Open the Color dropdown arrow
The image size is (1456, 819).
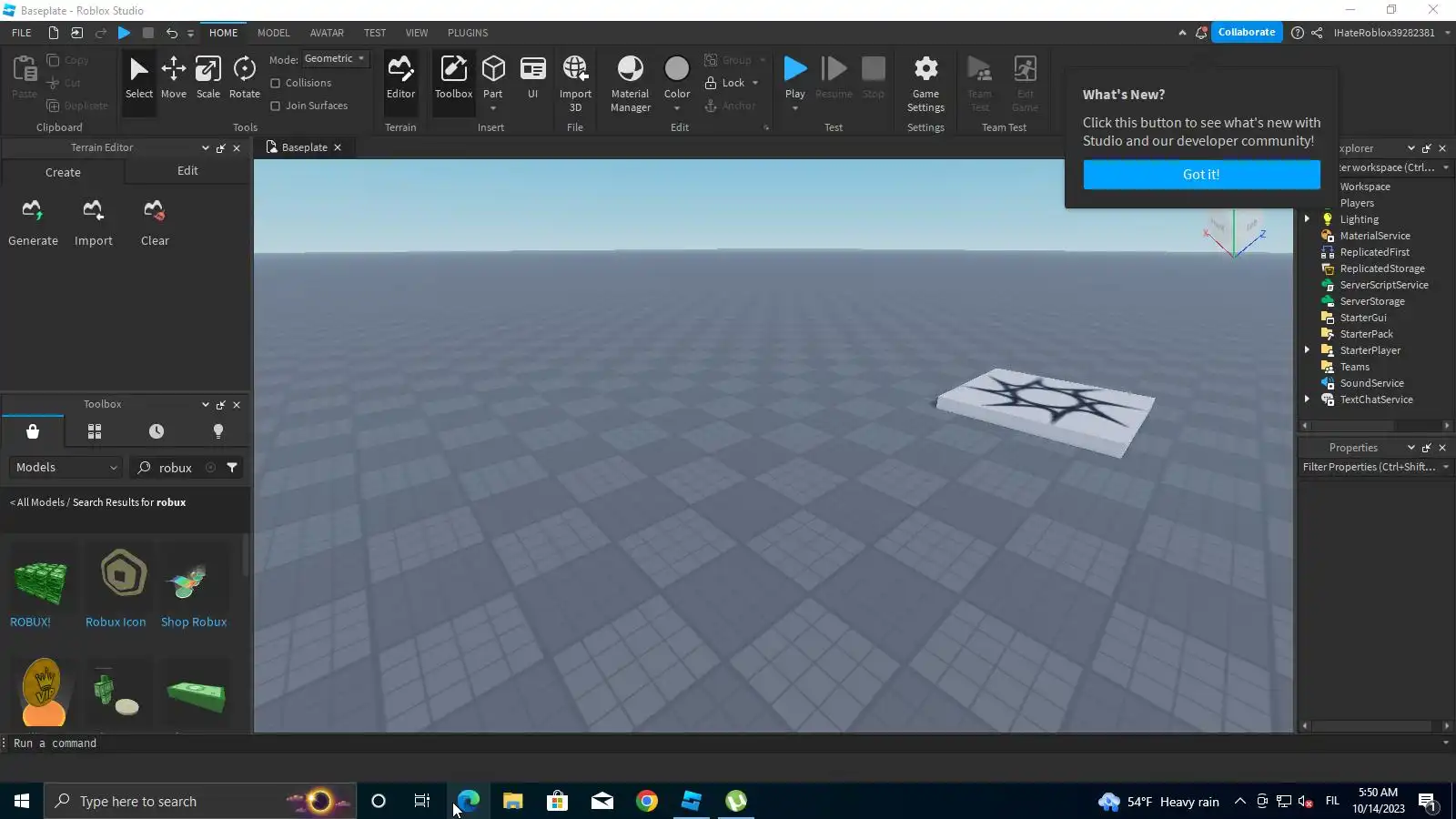coord(677,108)
